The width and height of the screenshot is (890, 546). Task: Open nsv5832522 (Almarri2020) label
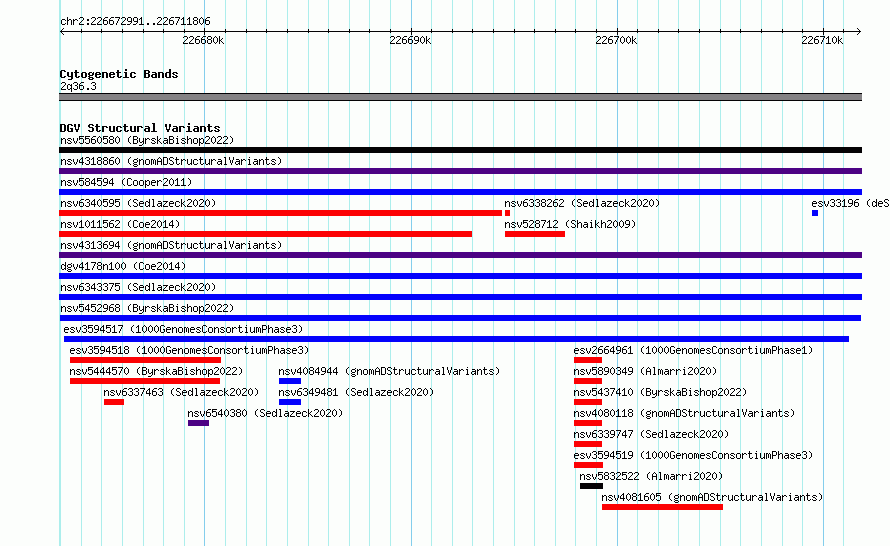tap(651, 476)
